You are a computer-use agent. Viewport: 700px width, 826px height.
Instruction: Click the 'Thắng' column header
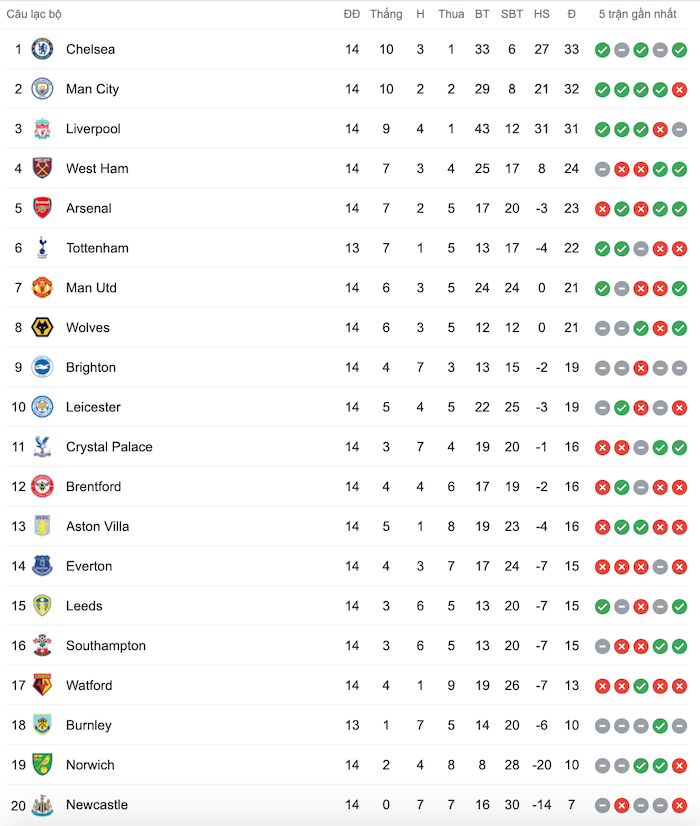(386, 14)
